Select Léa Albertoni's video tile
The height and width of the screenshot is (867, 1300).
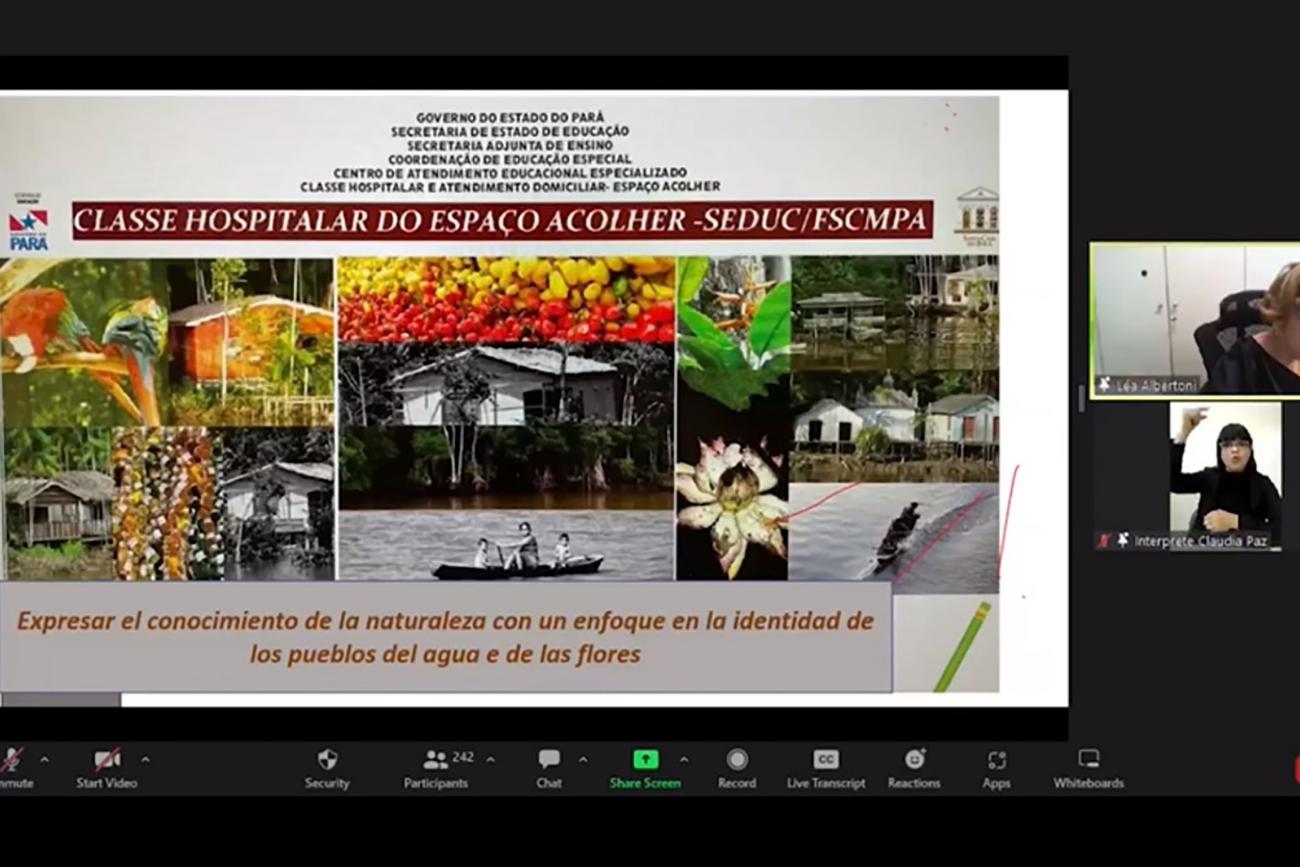1195,320
